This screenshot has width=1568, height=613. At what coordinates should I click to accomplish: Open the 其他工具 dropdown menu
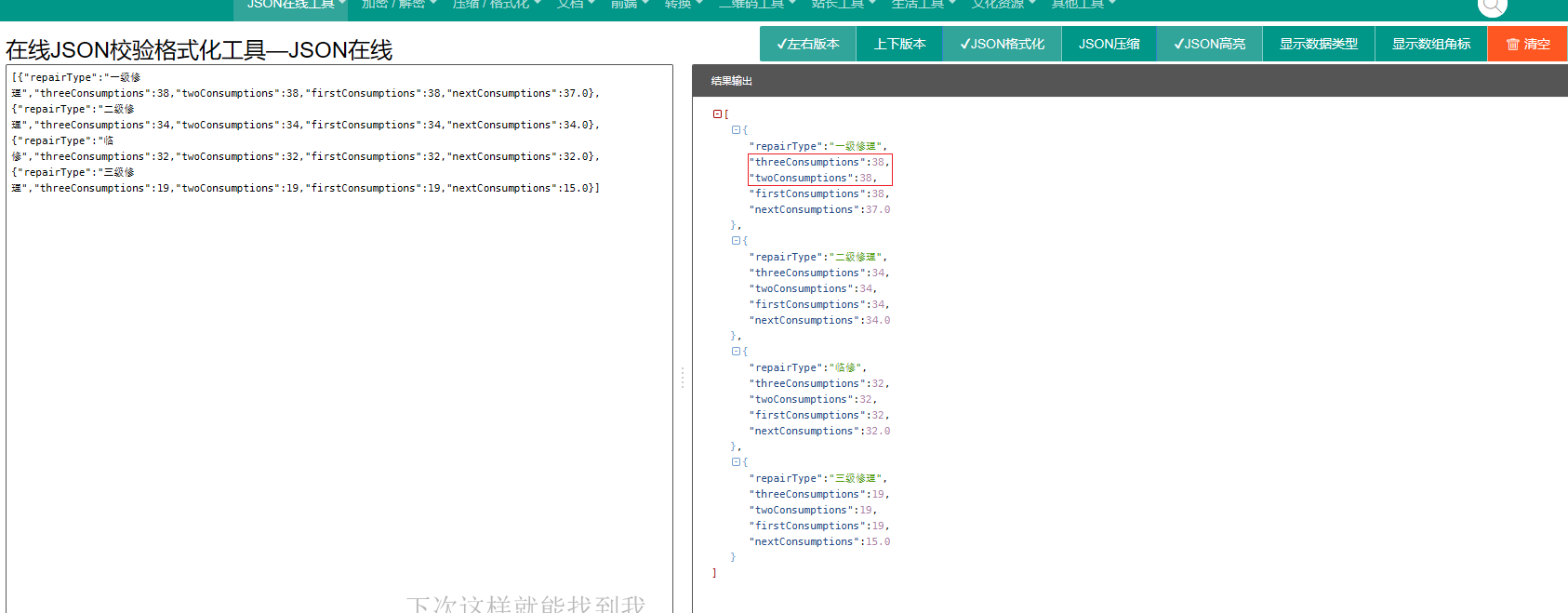click(1083, 5)
